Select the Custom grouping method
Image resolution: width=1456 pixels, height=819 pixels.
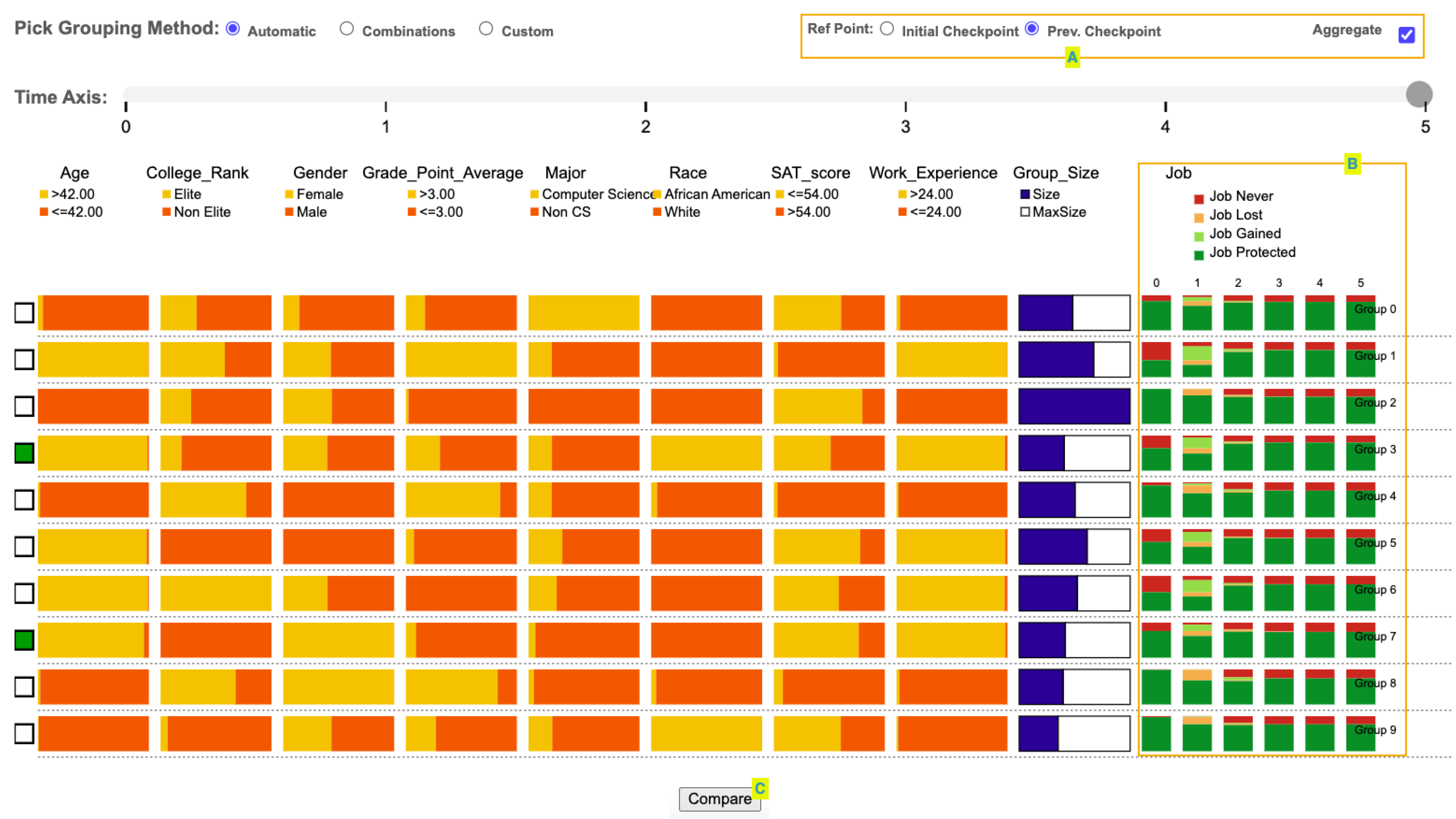point(485,29)
